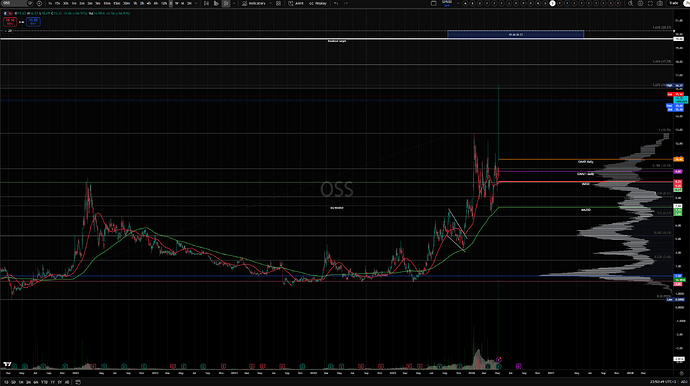Select the 3M timeframe in top toolbar

coord(189,3)
